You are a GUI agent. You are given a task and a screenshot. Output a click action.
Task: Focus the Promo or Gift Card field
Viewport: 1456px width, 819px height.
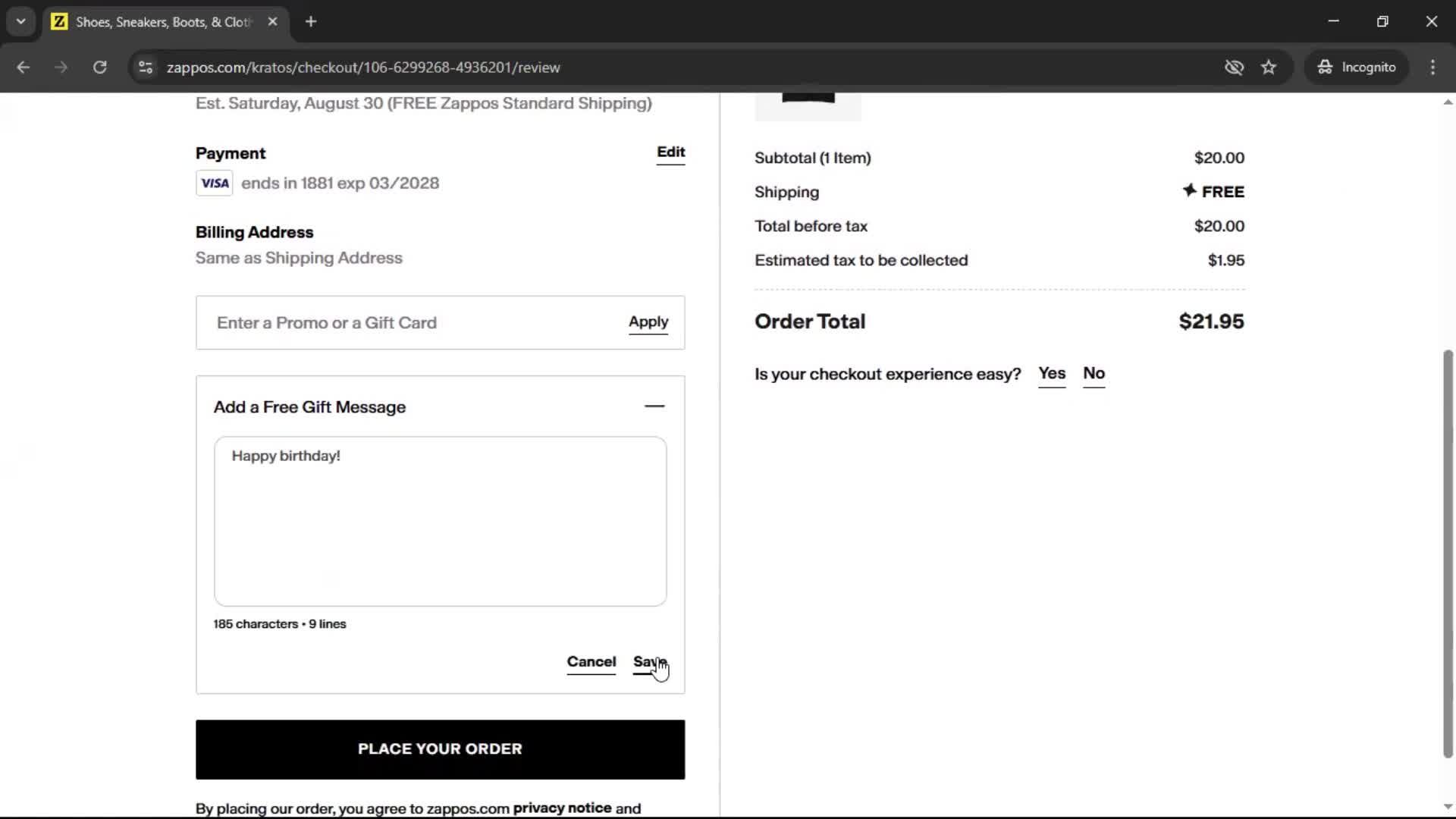[413, 322]
